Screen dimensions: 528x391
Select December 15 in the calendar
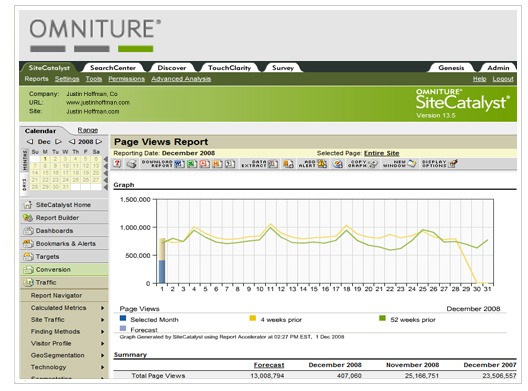point(45,173)
